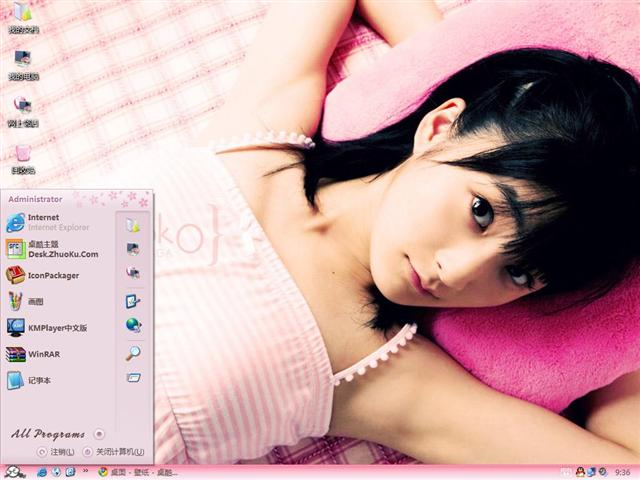
Task: Launch Internet Explorer from quick launch
Action: (x=42, y=472)
